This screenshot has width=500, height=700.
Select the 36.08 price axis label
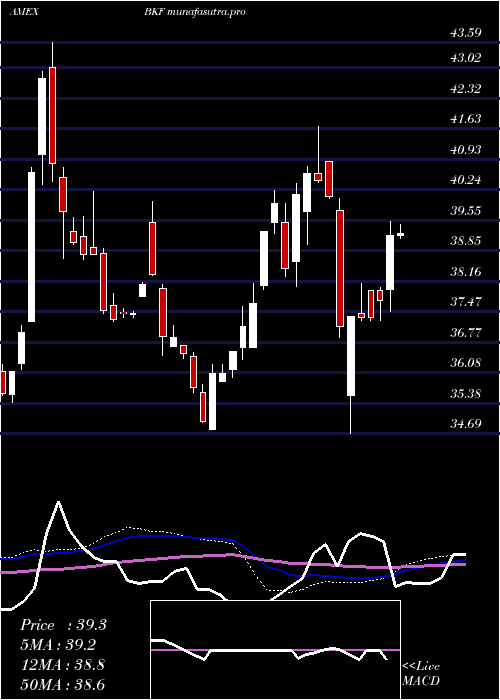(466, 363)
